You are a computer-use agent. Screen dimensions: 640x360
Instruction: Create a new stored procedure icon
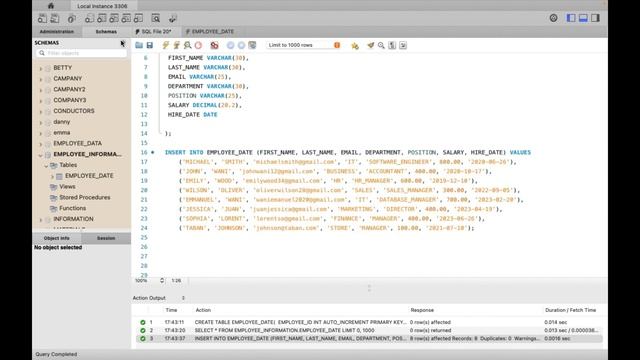[126, 18]
